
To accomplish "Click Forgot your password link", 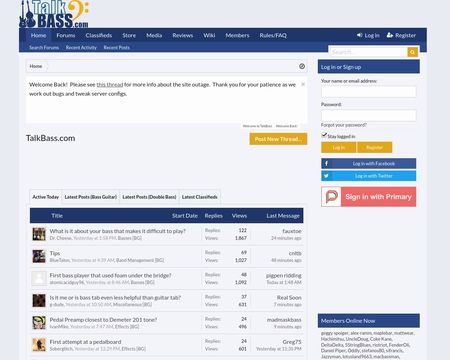I will (343, 125).
